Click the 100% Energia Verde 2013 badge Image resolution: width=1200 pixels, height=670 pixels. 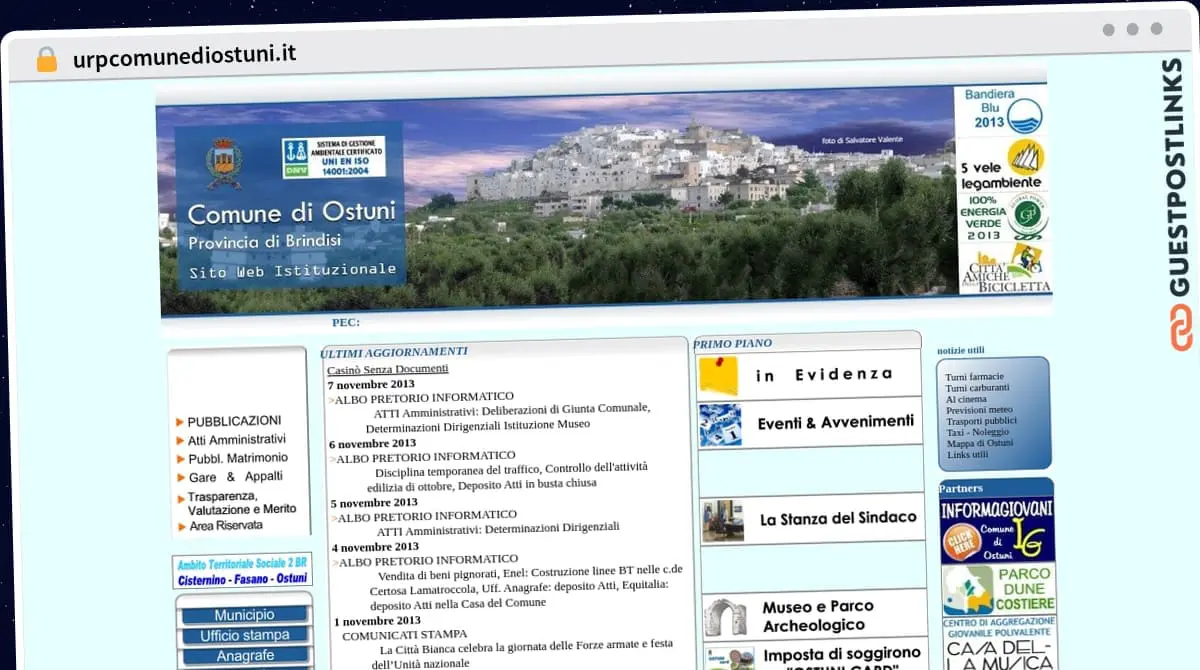pos(1001,216)
